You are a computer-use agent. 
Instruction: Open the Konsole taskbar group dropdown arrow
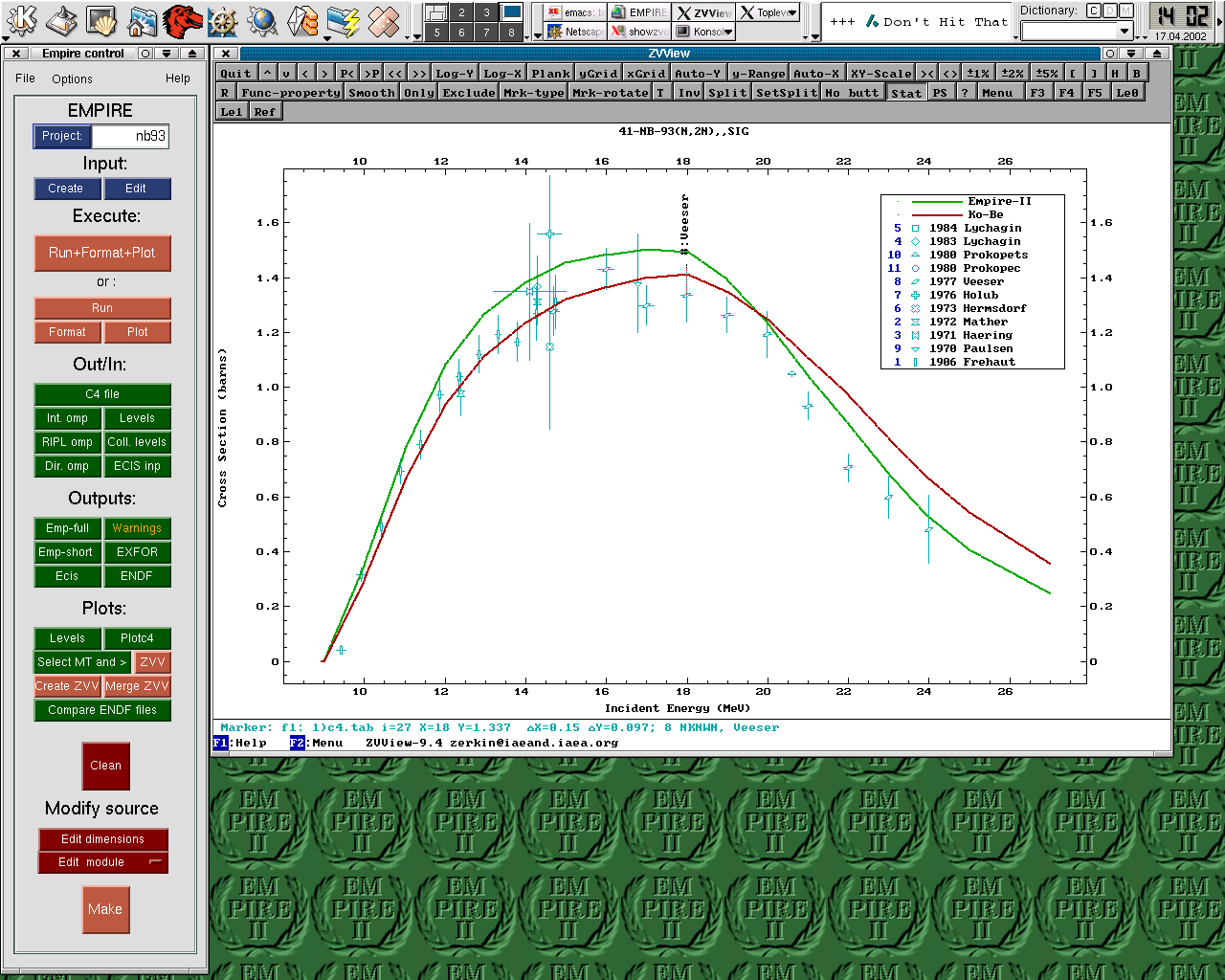(x=729, y=32)
